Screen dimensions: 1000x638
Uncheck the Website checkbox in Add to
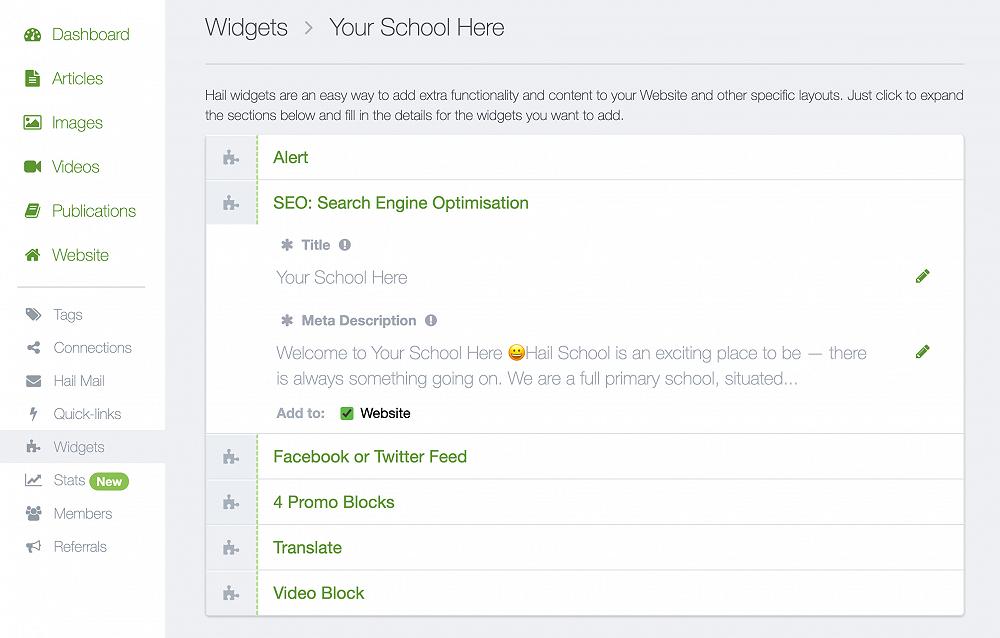tap(347, 413)
